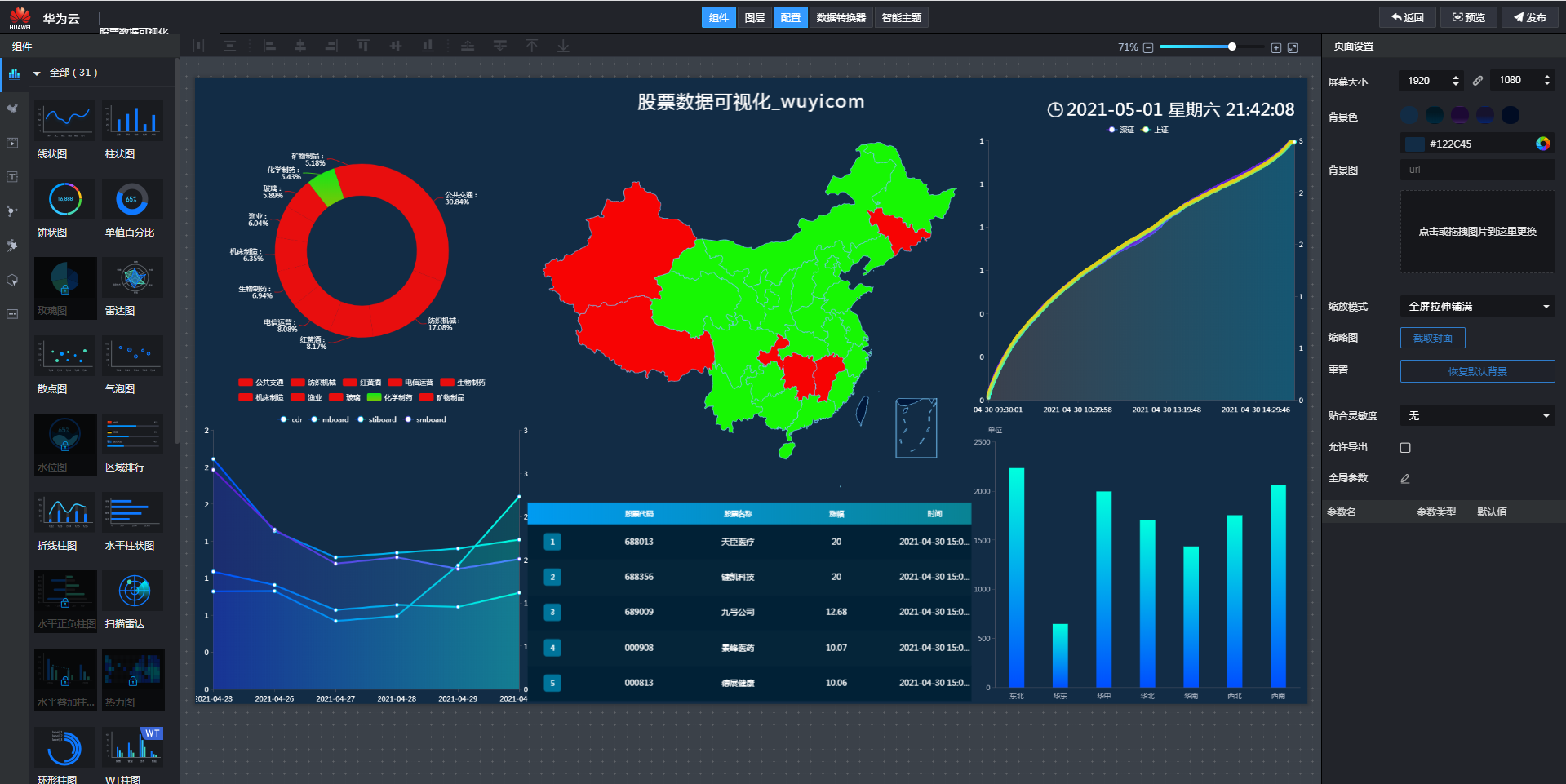This screenshot has width=1566, height=784.
Task: Switch to the 组件 tab
Action: point(719,18)
